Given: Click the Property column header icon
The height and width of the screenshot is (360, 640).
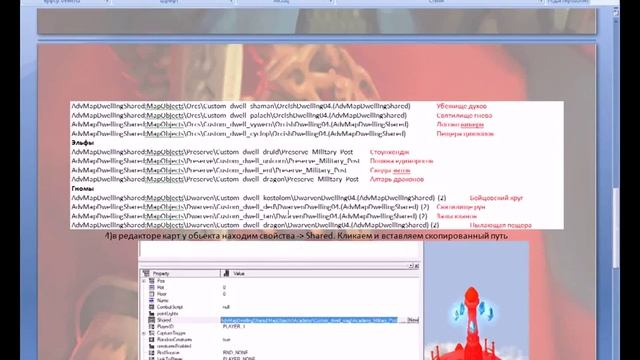Looking at the screenshot, I should click(x=146, y=273).
